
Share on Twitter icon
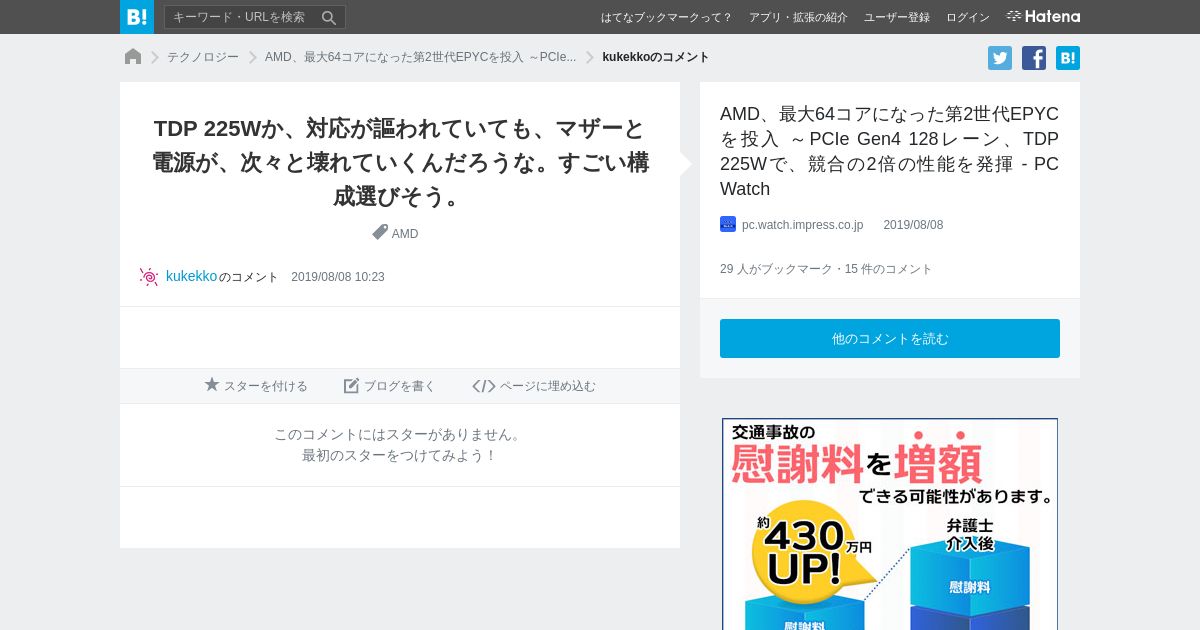pos(1000,58)
